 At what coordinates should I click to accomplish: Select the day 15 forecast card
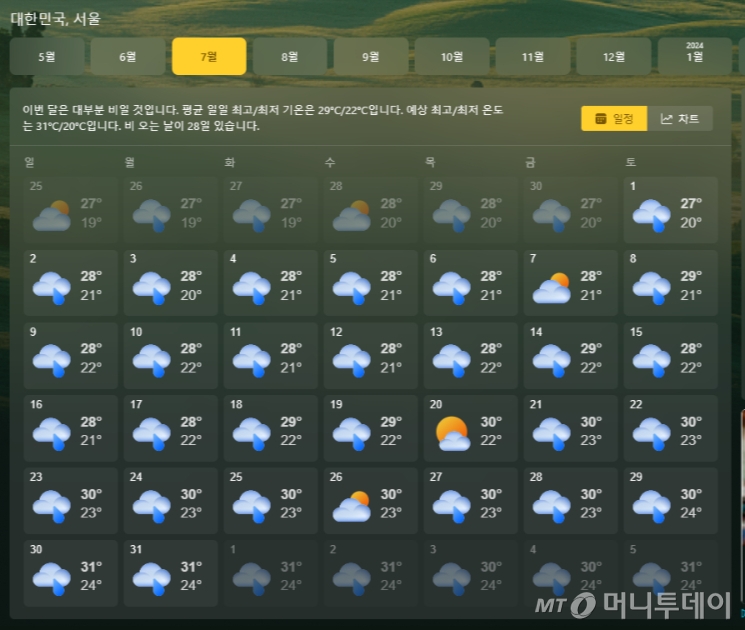tap(671, 355)
